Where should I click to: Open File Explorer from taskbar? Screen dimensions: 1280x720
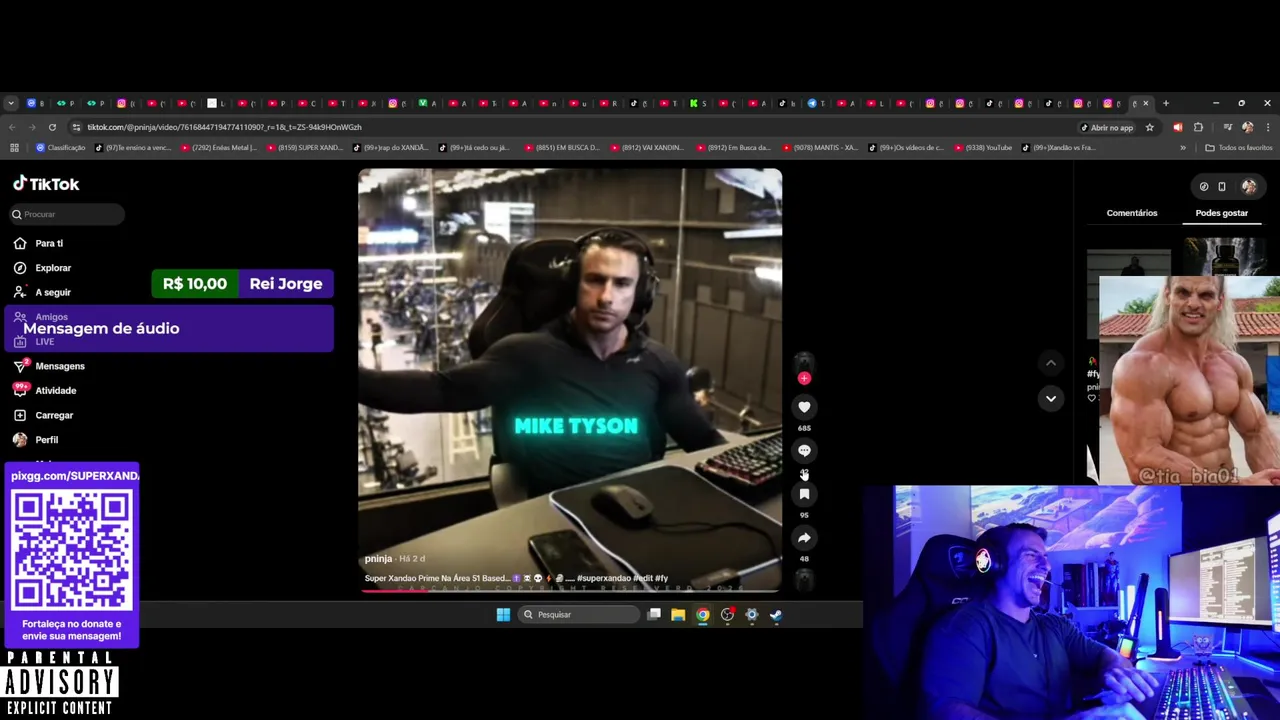tap(678, 615)
